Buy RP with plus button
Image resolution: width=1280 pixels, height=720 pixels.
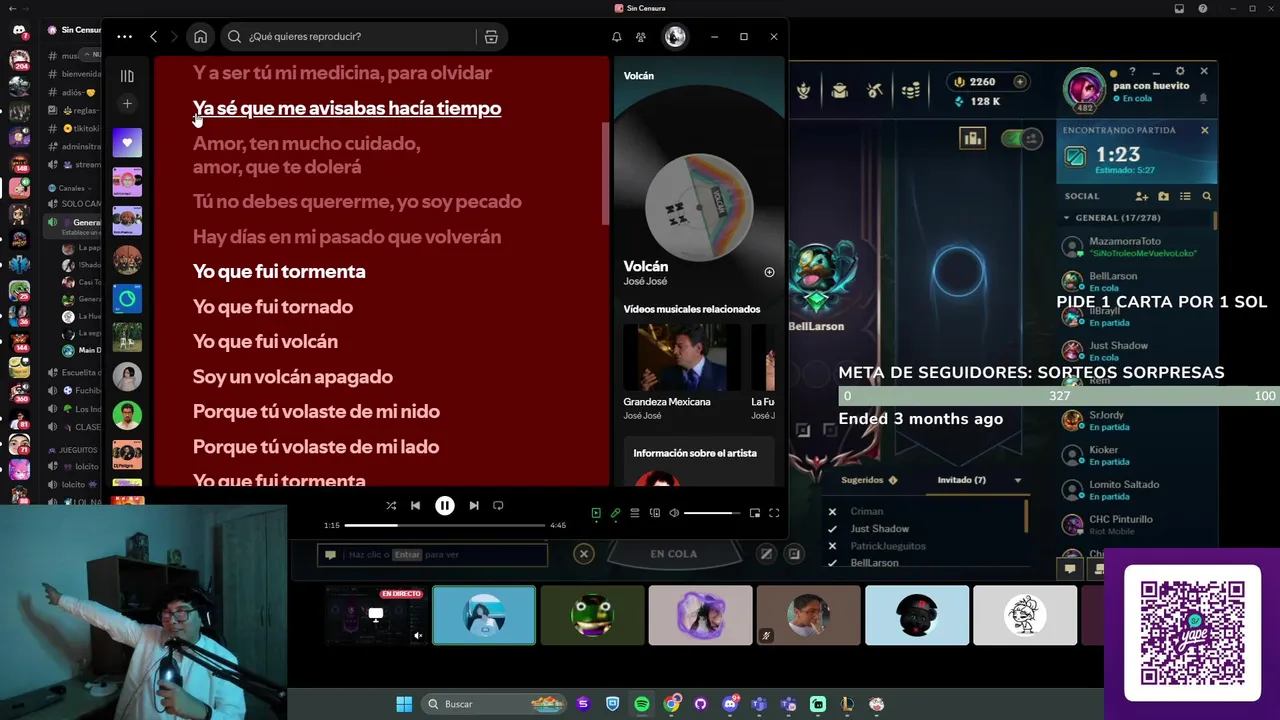click(x=1020, y=82)
